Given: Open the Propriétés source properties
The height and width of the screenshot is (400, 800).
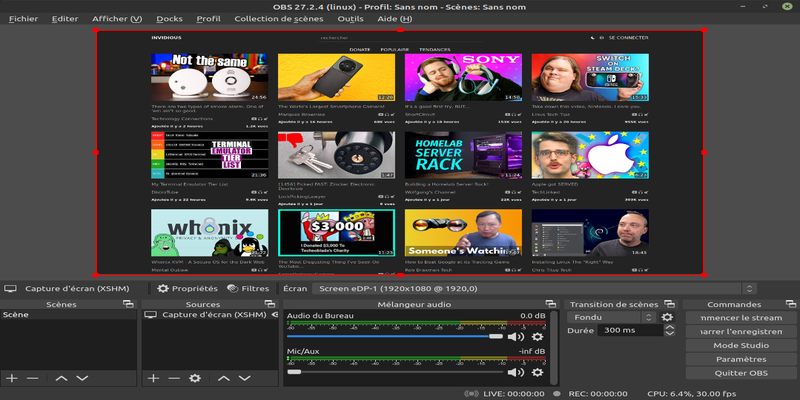Looking at the screenshot, I should pos(187,288).
